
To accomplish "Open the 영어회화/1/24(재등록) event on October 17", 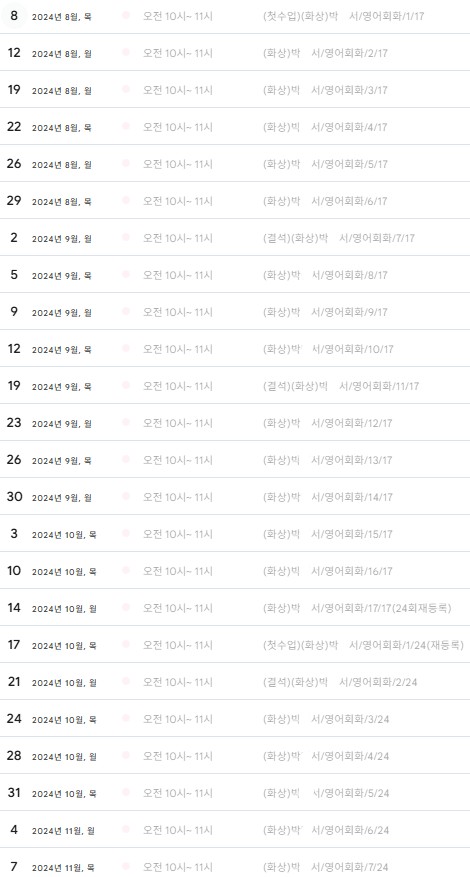I will tap(363, 644).
